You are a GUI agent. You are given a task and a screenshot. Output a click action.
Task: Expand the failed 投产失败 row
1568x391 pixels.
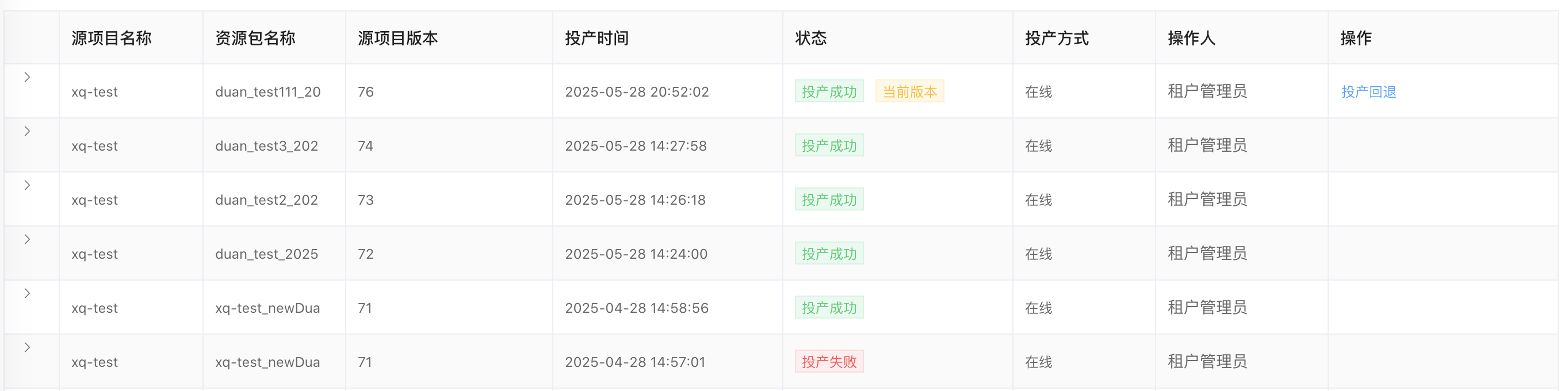(28, 348)
